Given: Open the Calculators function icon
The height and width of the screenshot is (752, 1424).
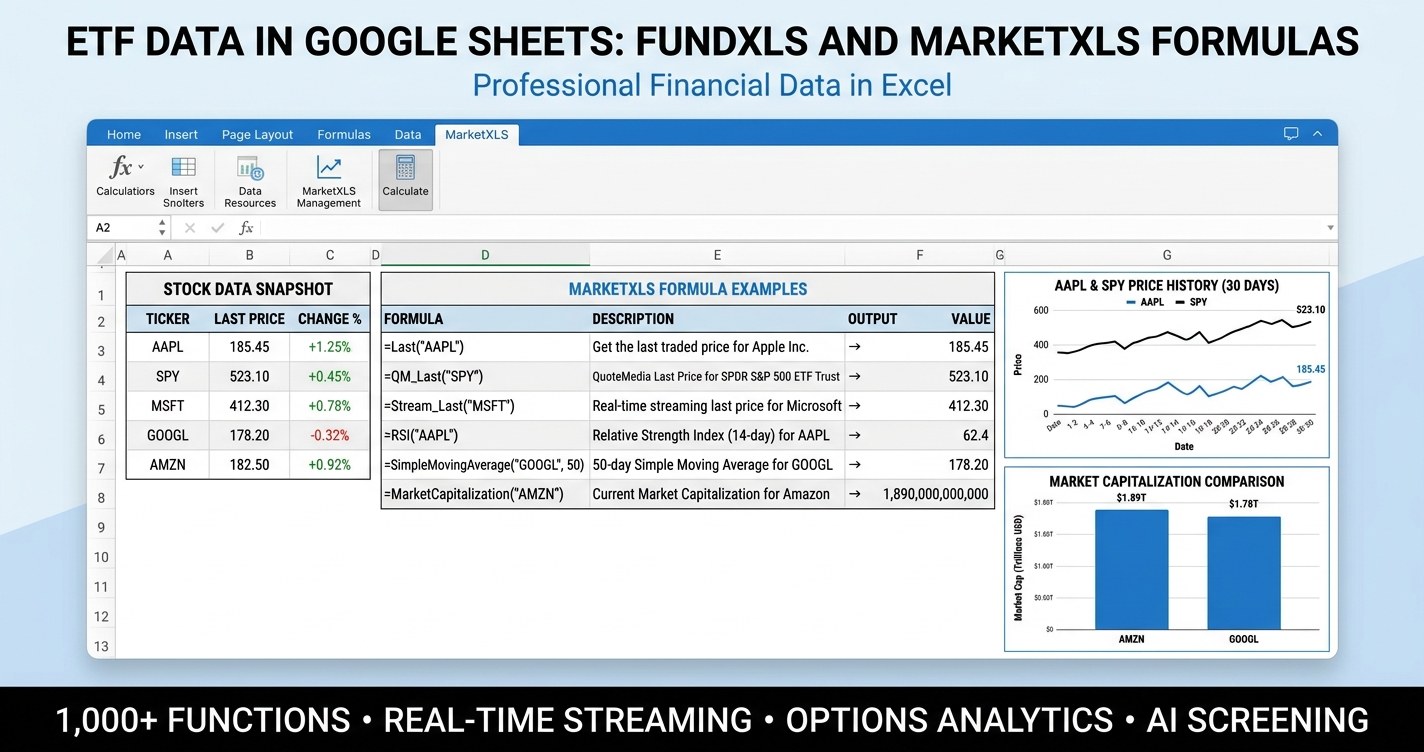Looking at the screenshot, I should pos(120,167).
